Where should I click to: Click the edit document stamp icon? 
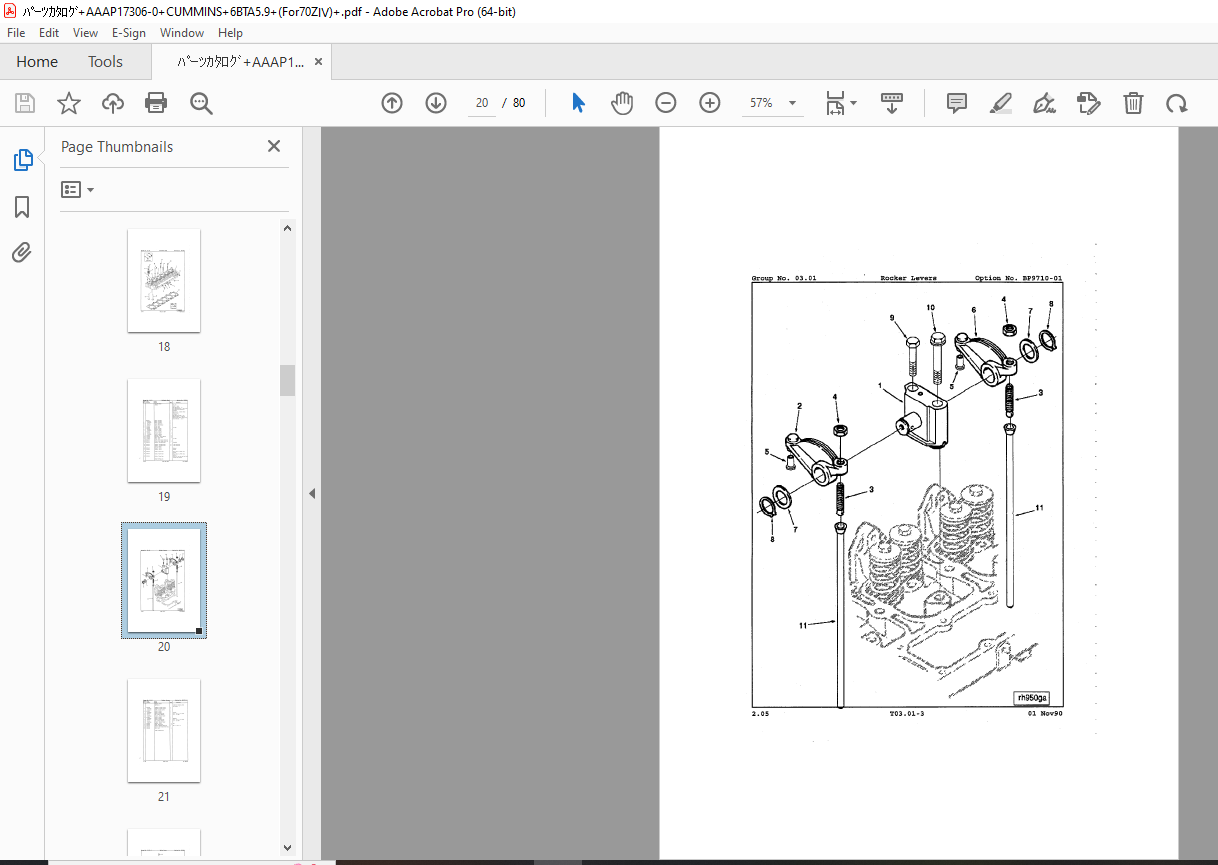point(1089,103)
